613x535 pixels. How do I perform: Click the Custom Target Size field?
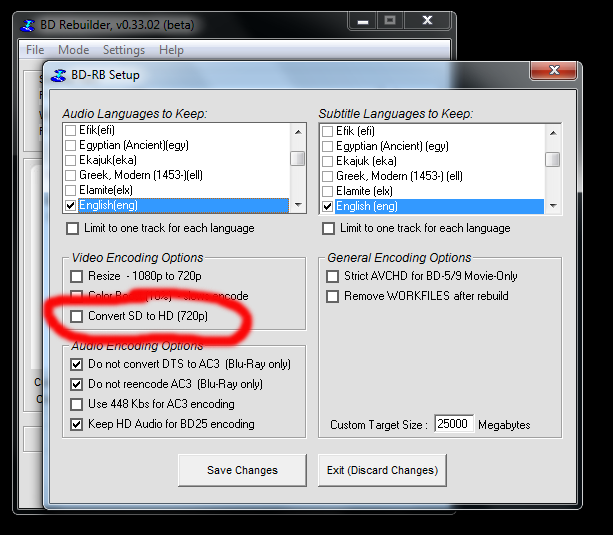[454, 424]
